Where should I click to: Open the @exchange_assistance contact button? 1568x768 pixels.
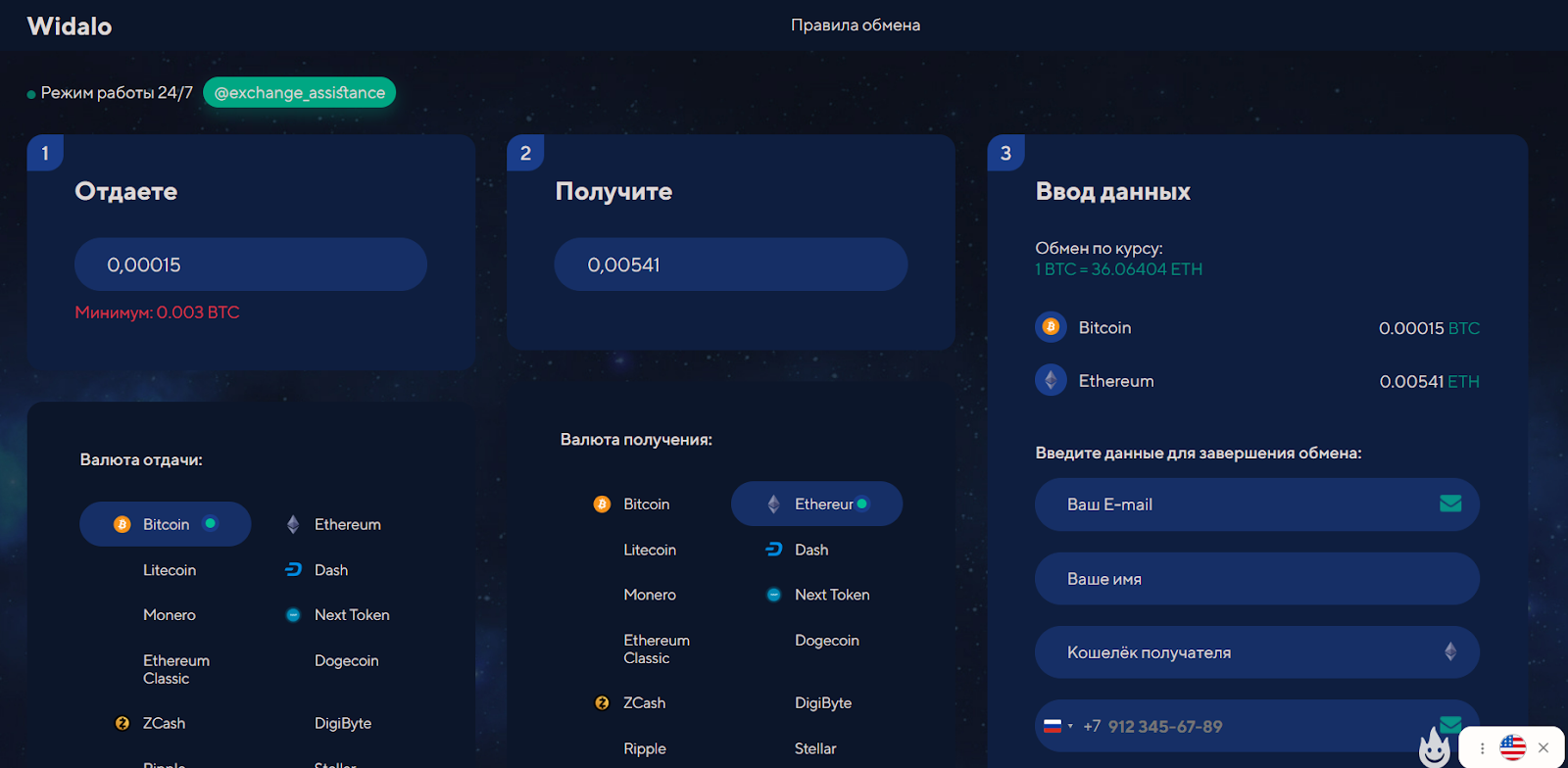click(x=300, y=92)
